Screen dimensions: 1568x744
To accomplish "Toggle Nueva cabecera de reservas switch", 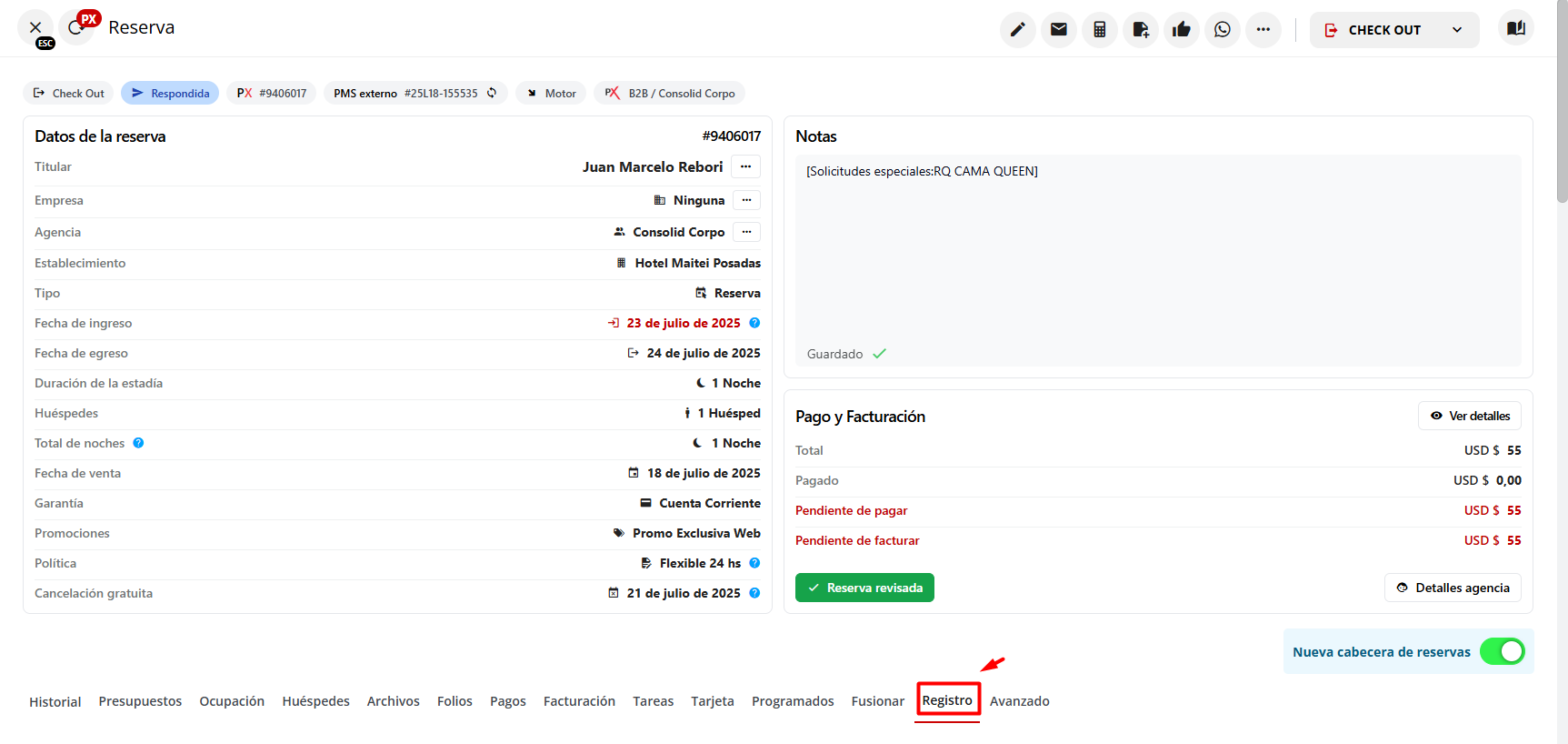I will click(x=1502, y=651).
